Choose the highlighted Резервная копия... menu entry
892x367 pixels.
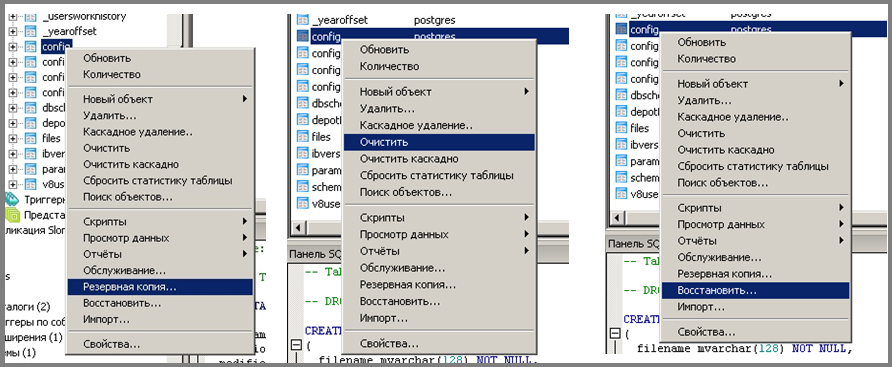pos(160,287)
